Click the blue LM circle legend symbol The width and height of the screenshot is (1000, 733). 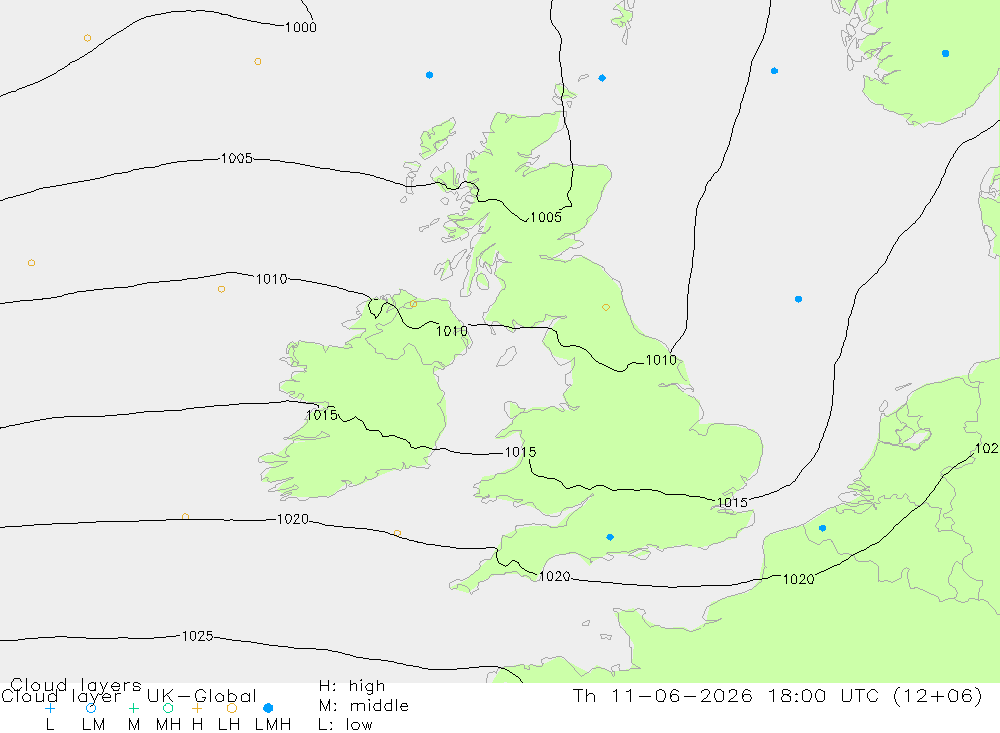(91, 708)
